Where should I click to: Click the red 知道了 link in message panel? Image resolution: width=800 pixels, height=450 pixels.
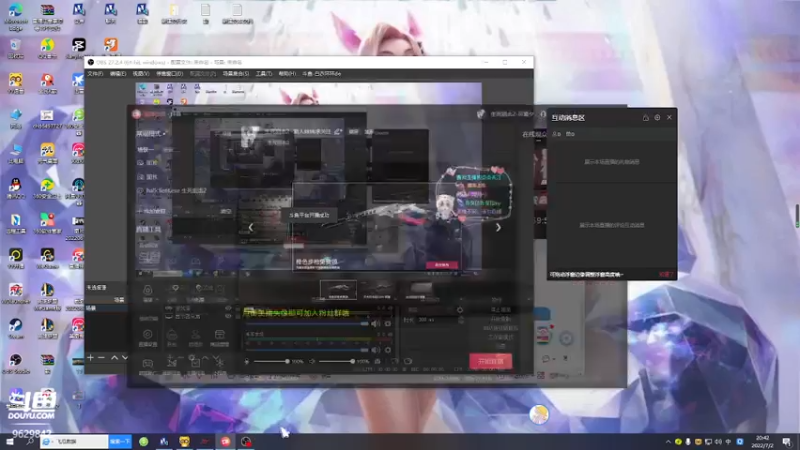pyautogui.click(x=666, y=274)
